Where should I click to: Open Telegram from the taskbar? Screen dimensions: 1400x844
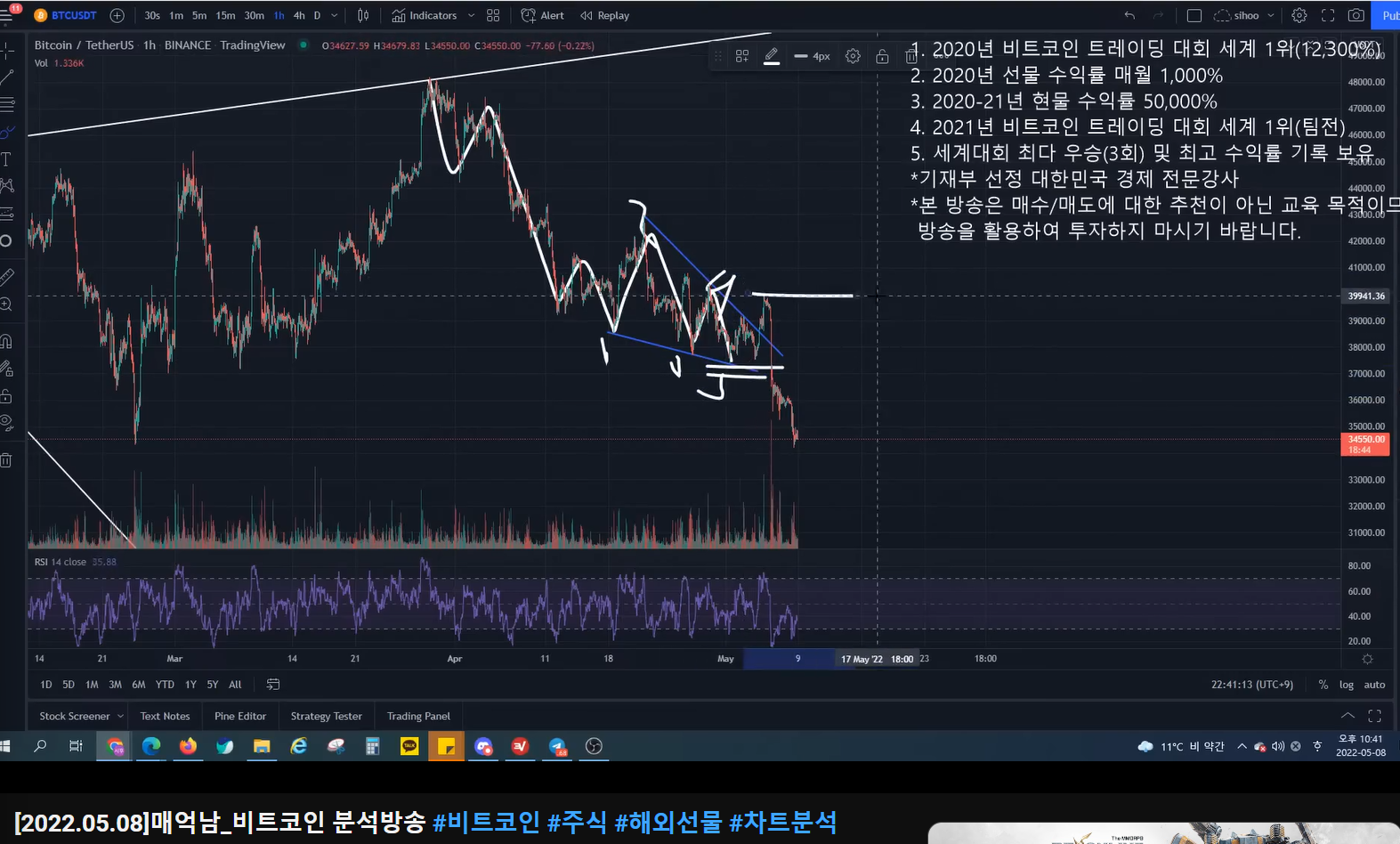(557, 746)
